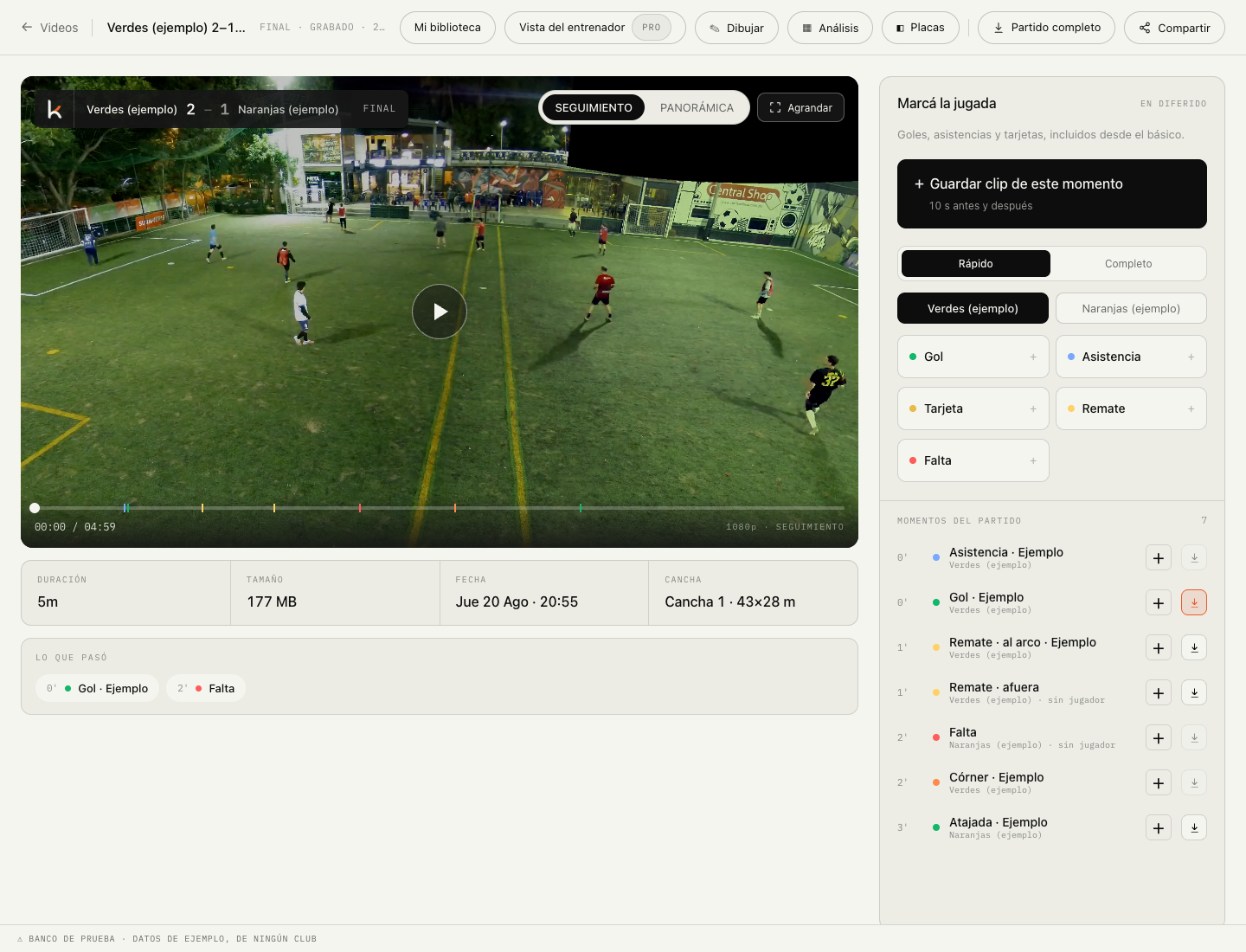Add an Asistencia event
1246x952 pixels.
(x=1131, y=357)
